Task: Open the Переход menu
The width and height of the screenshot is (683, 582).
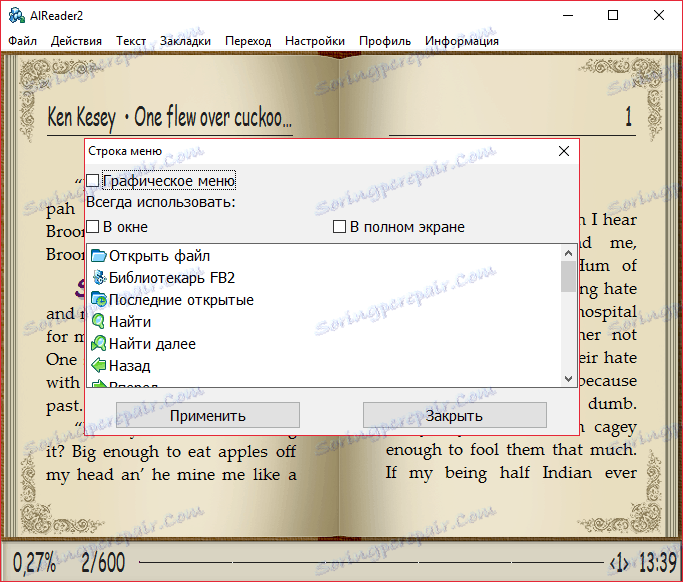Action: 248,41
